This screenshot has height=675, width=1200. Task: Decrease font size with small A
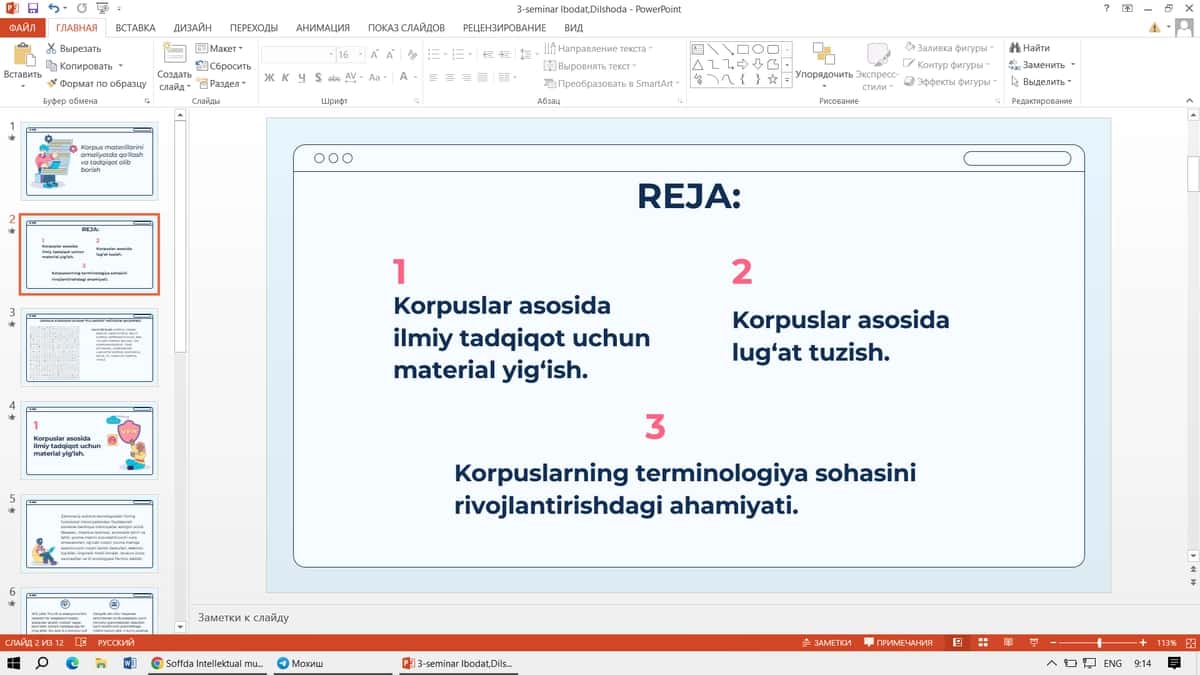click(x=391, y=54)
